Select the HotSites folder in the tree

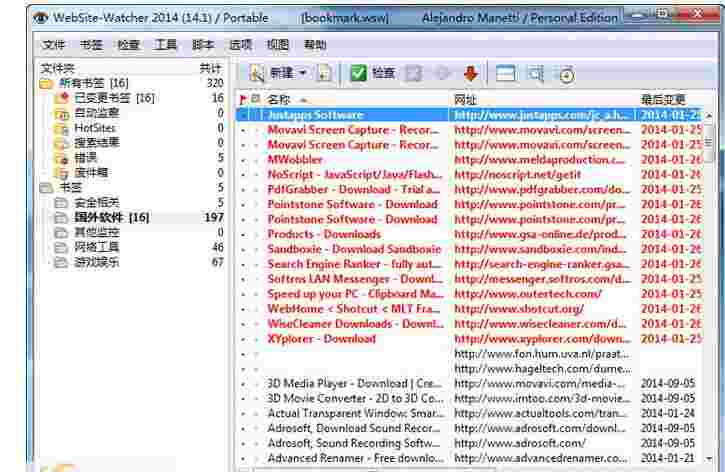click(94, 128)
